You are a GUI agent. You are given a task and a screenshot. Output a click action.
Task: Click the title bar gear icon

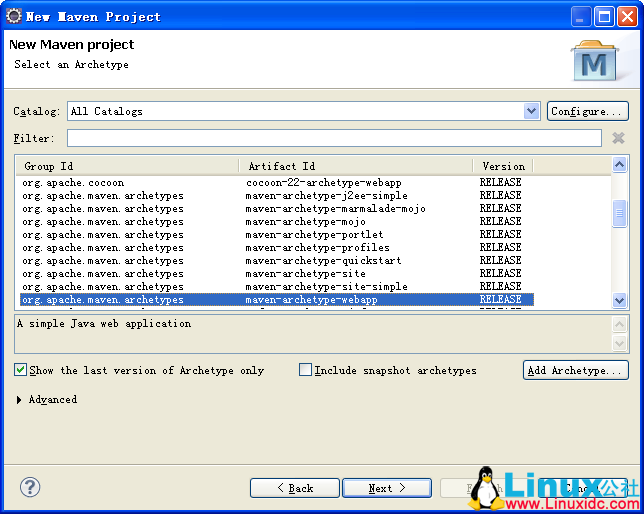coord(14,16)
